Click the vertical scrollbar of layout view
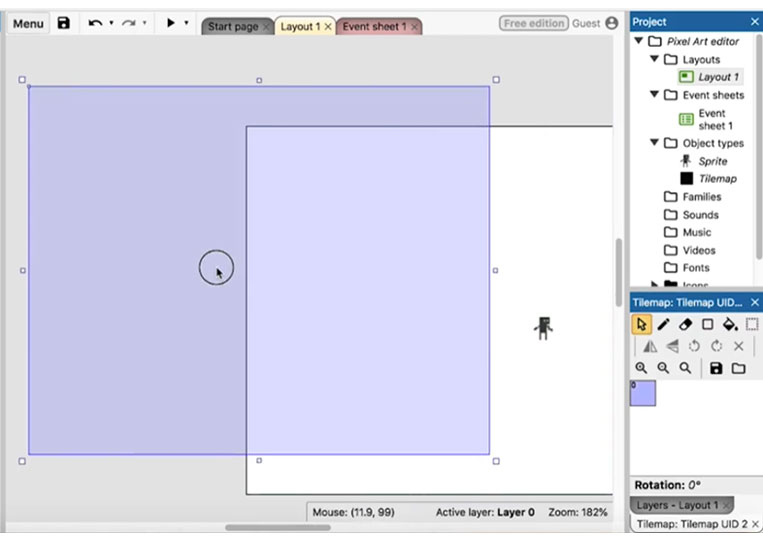763x541 pixels. pos(618,272)
